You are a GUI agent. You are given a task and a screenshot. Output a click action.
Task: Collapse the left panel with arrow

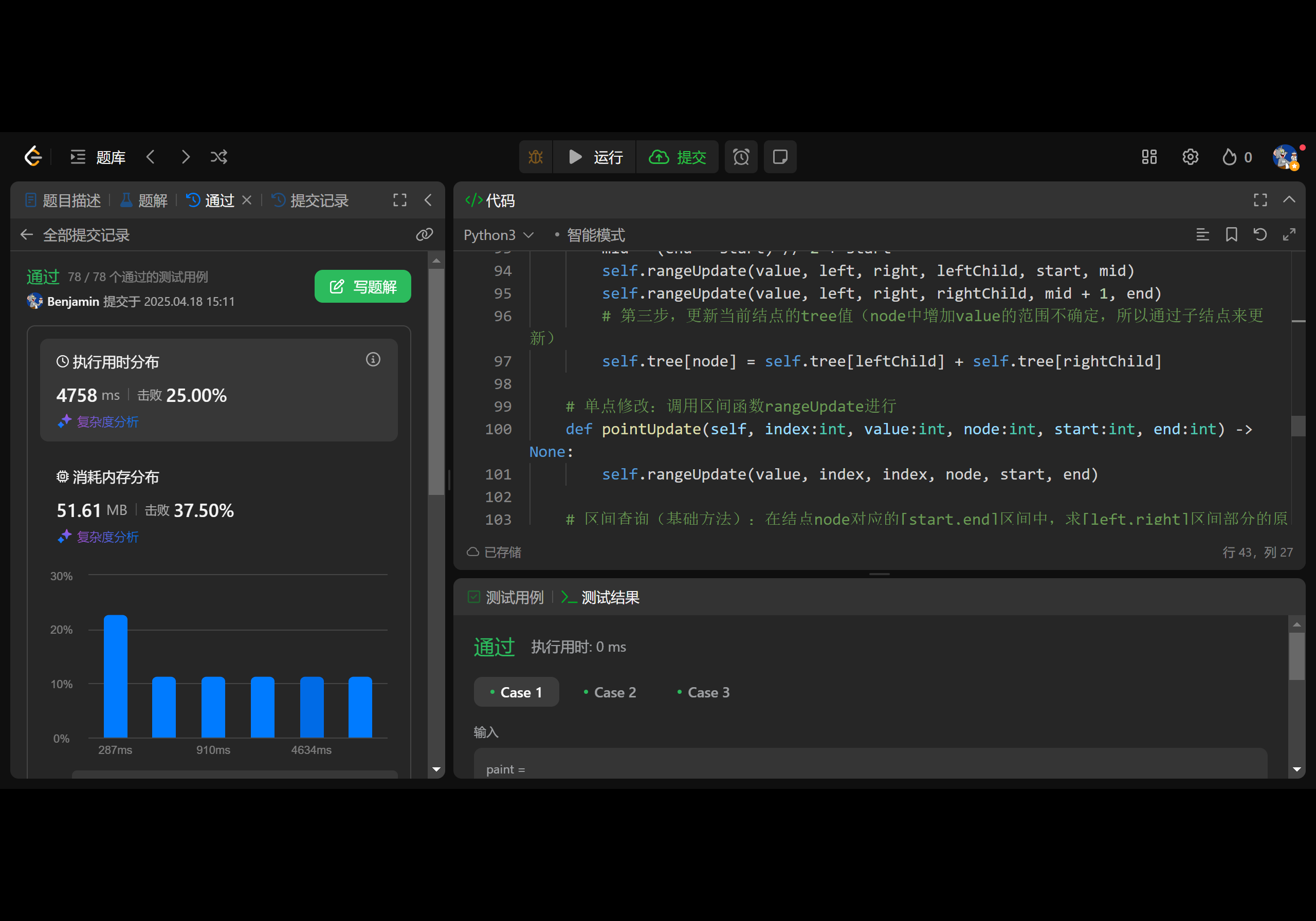click(428, 200)
